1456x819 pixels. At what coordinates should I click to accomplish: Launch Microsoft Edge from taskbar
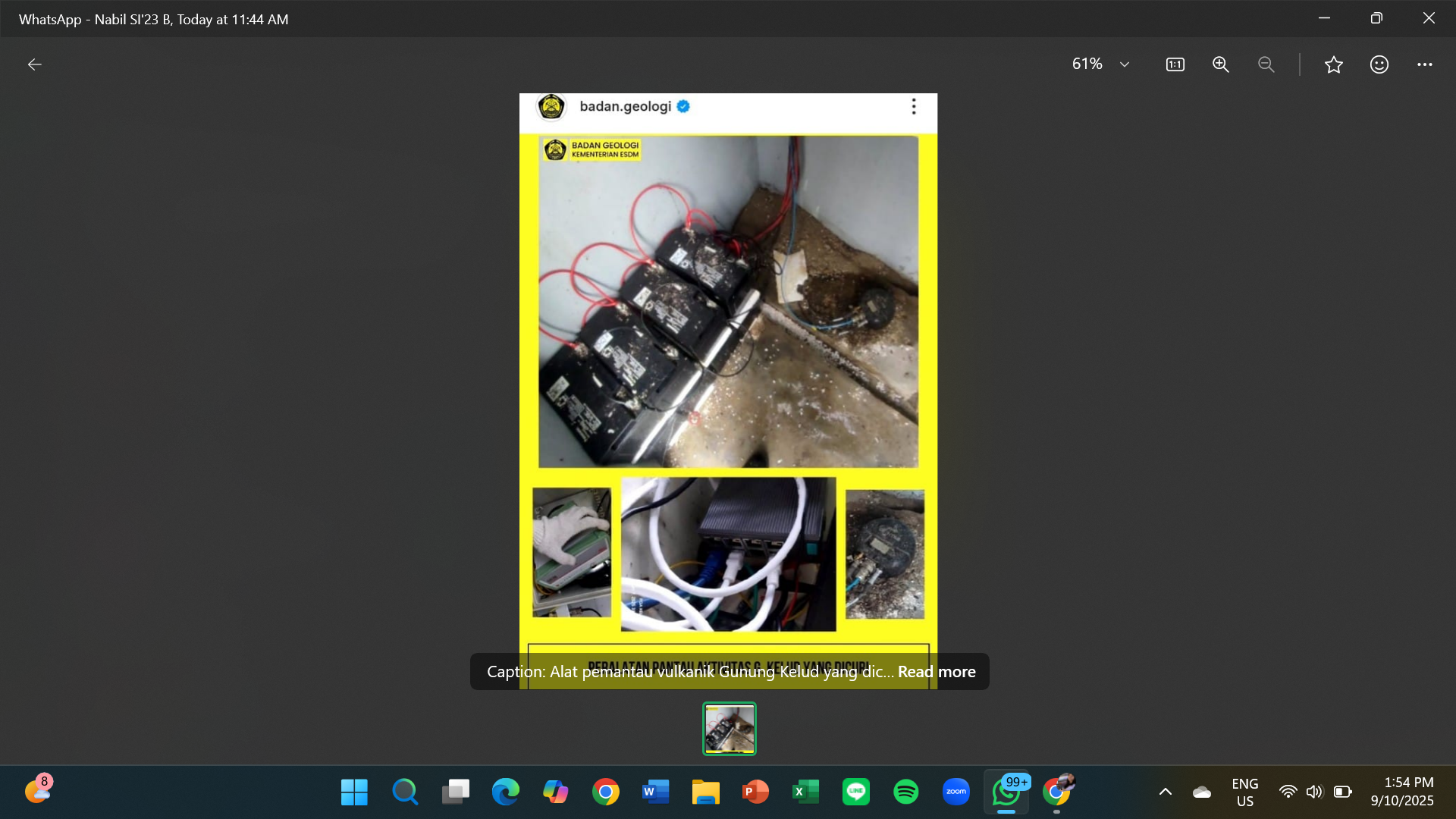(x=505, y=792)
